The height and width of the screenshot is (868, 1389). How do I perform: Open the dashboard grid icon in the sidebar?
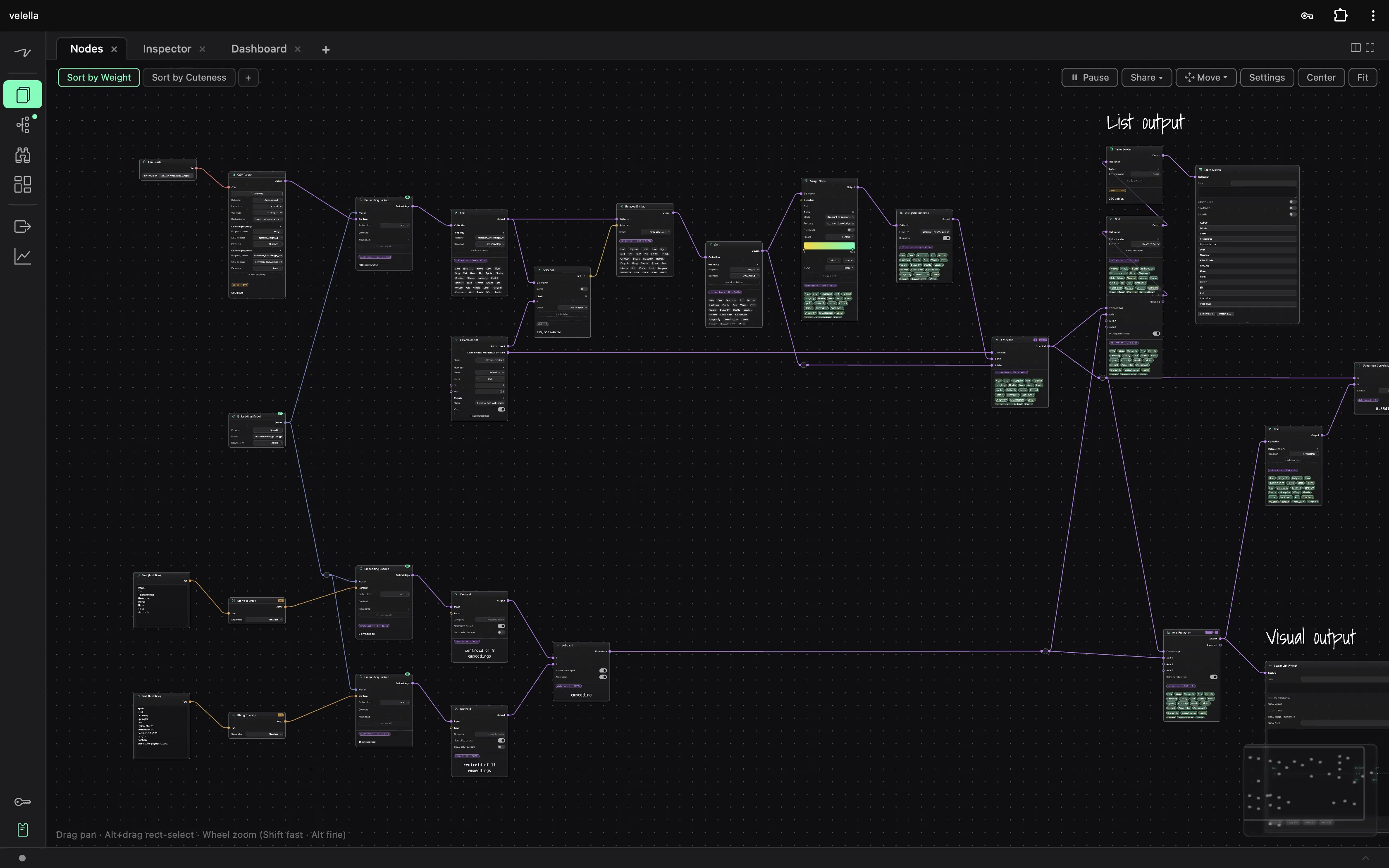pyautogui.click(x=23, y=184)
